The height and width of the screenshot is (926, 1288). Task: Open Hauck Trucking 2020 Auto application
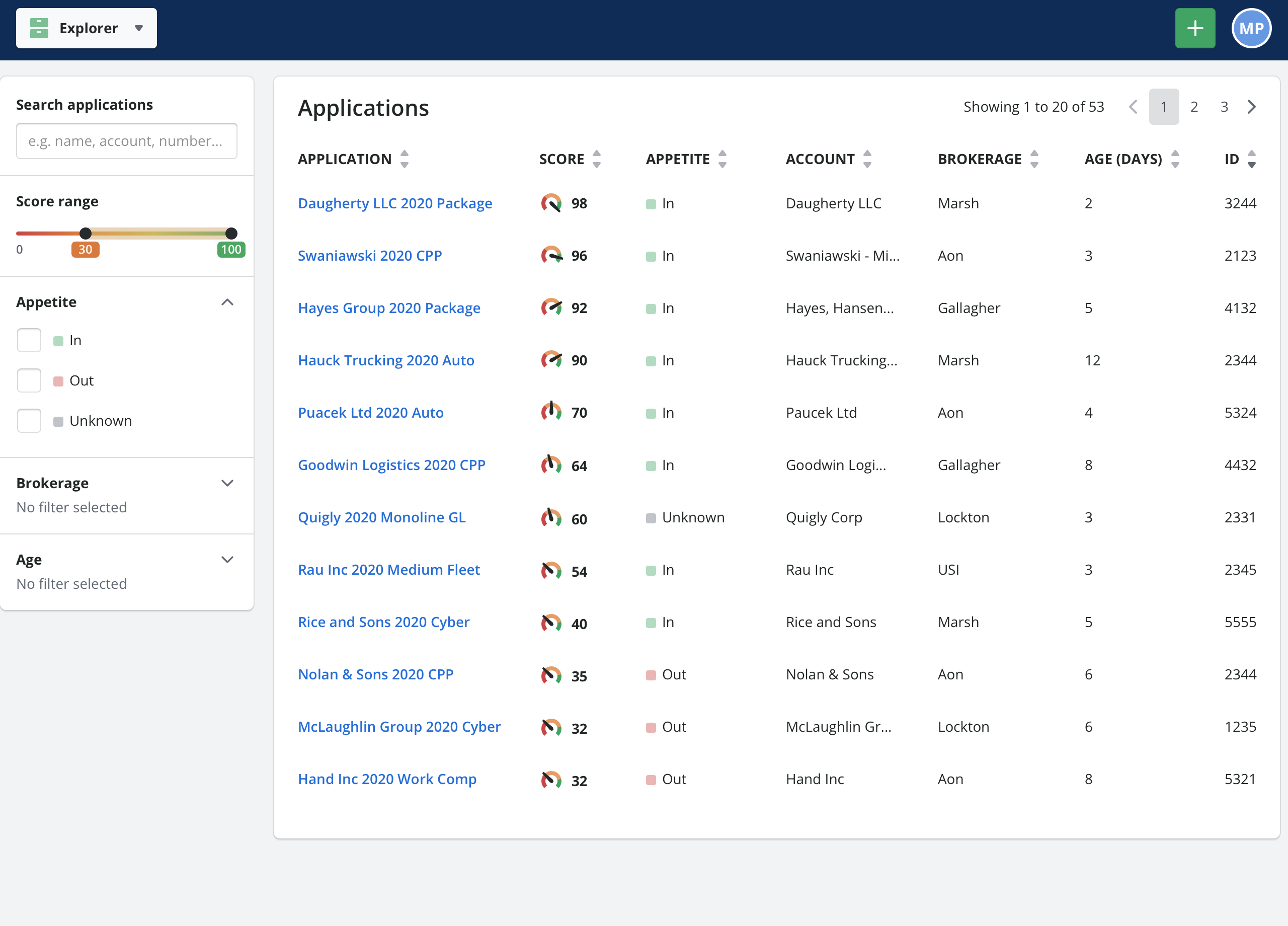pyautogui.click(x=386, y=360)
